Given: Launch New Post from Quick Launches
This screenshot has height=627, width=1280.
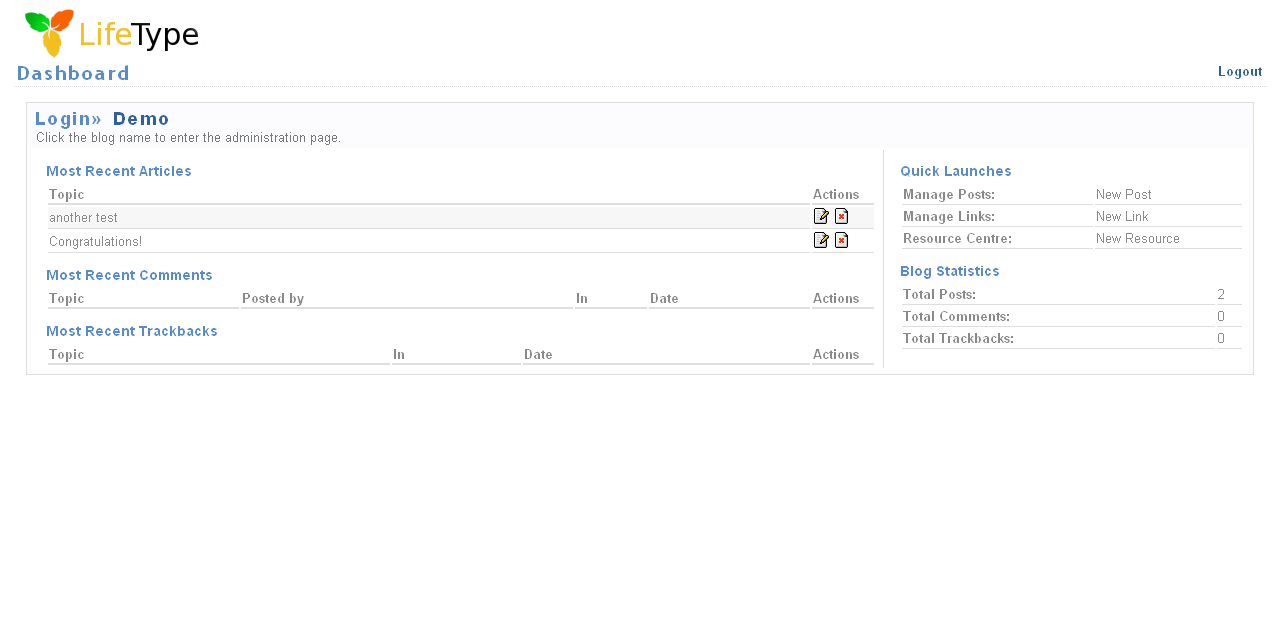Looking at the screenshot, I should (x=1123, y=195).
